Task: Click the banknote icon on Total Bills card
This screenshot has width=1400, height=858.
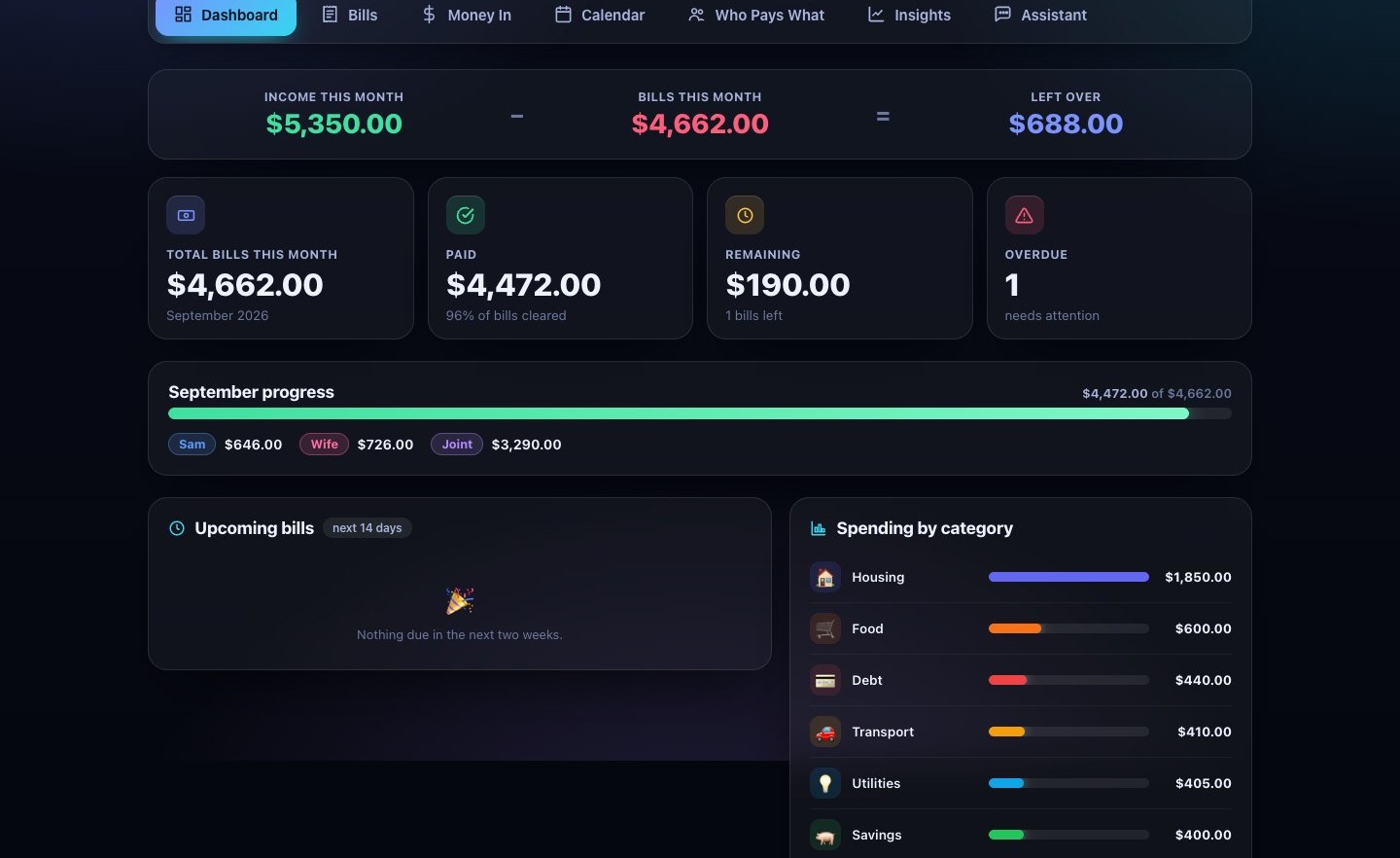Action: 186,215
